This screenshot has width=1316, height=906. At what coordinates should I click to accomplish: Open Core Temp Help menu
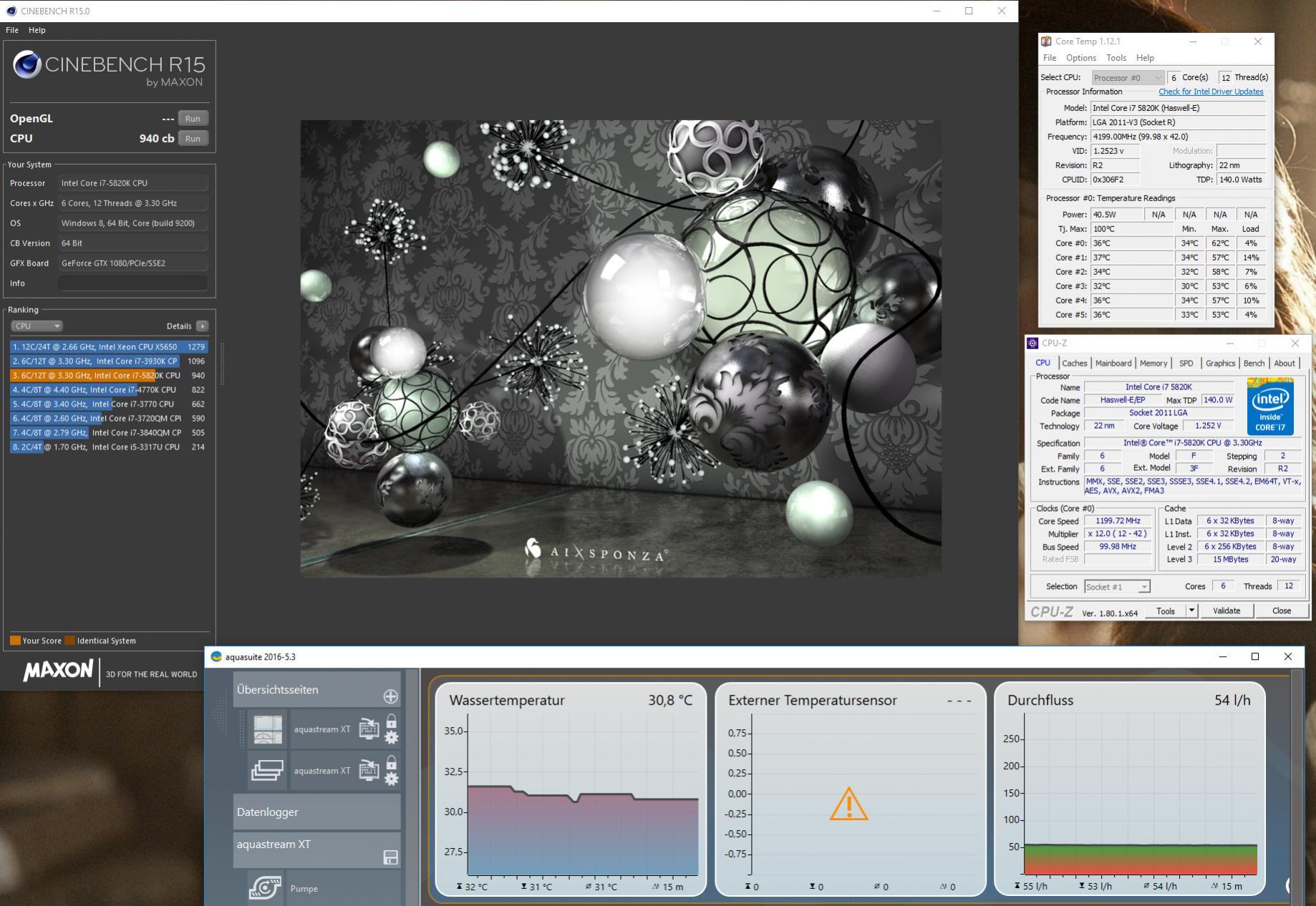point(1145,58)
